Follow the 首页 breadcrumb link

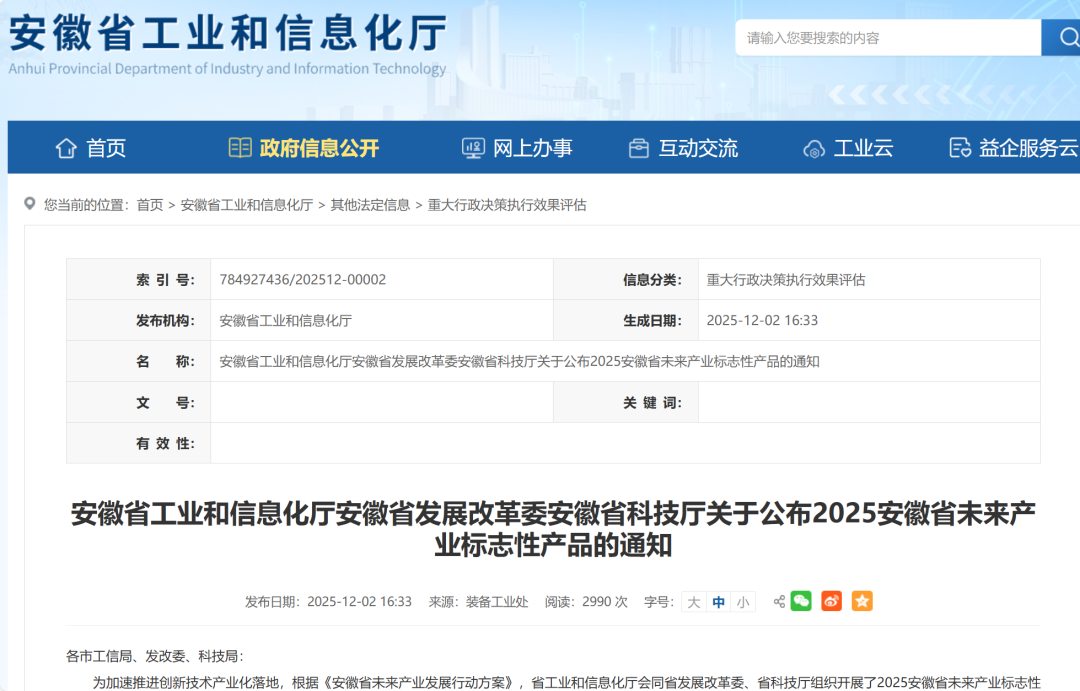pos(149,205)
